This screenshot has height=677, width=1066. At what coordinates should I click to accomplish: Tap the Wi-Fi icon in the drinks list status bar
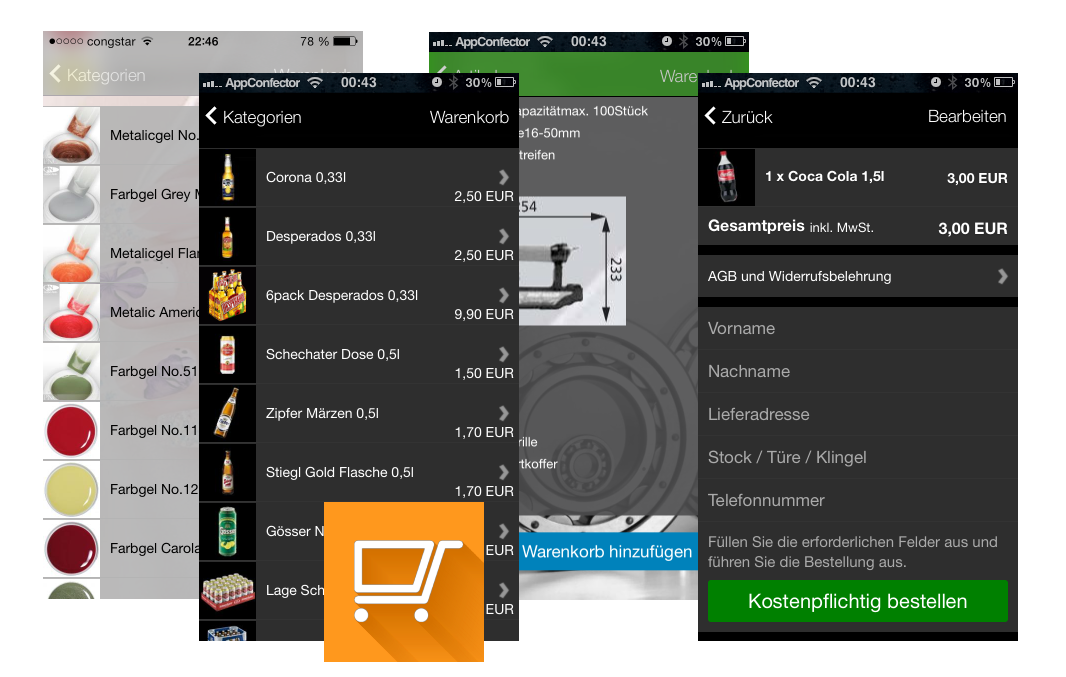point(315,82)
